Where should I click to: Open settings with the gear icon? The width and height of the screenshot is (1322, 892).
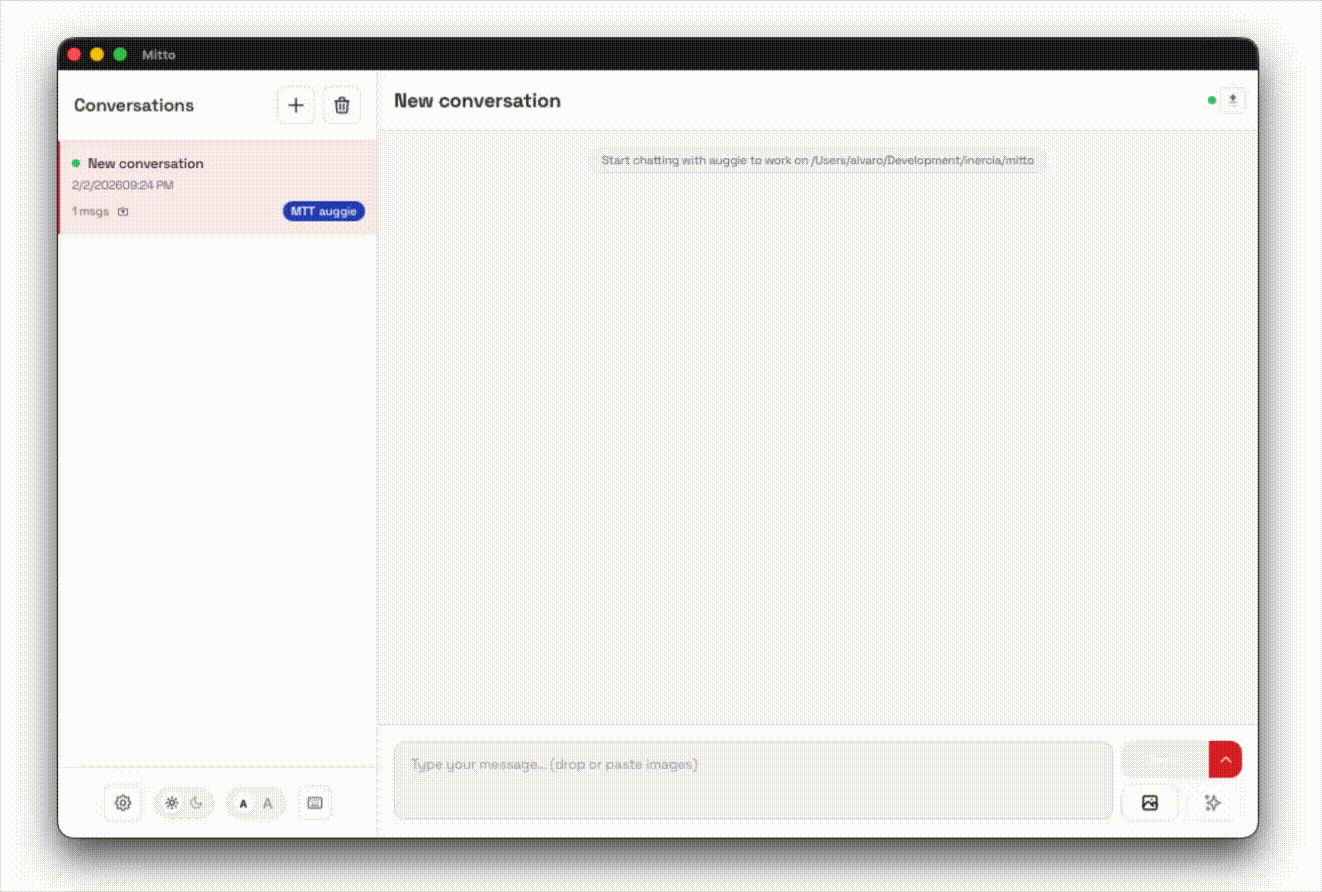pos(123,803)
